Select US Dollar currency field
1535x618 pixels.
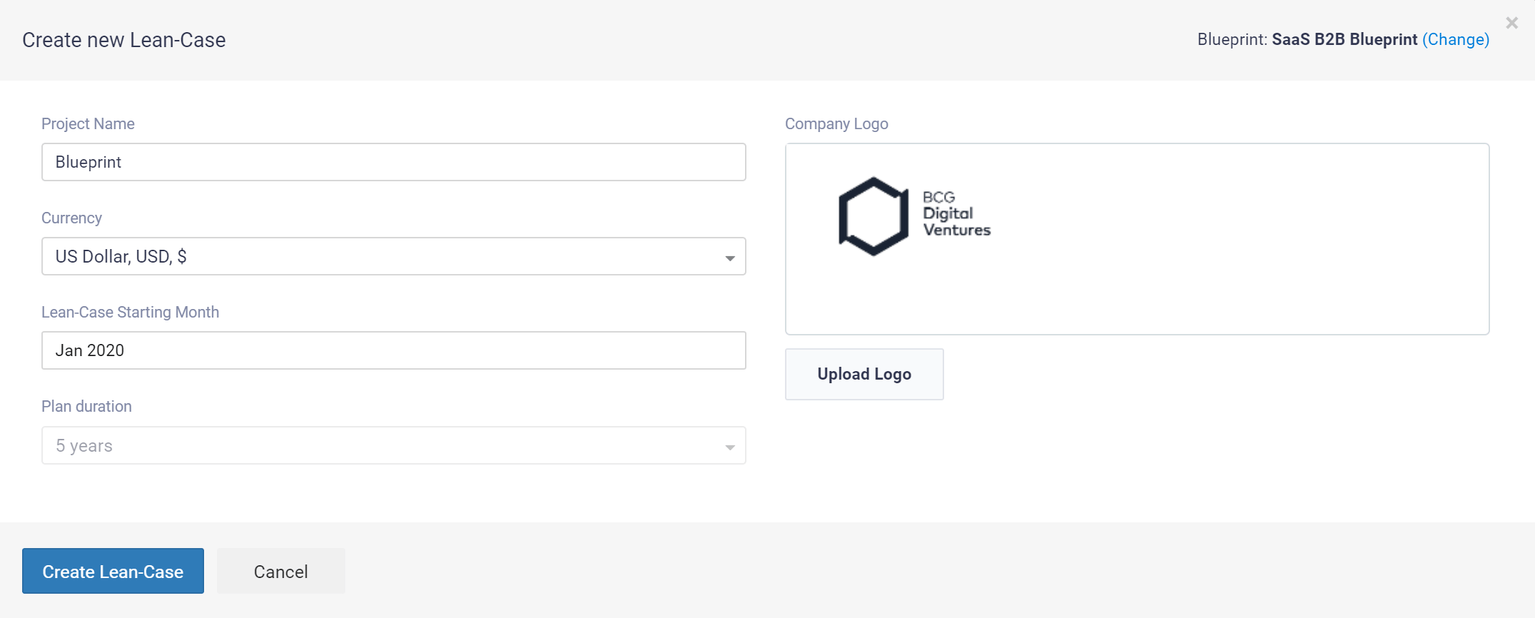tap(393, 256)
